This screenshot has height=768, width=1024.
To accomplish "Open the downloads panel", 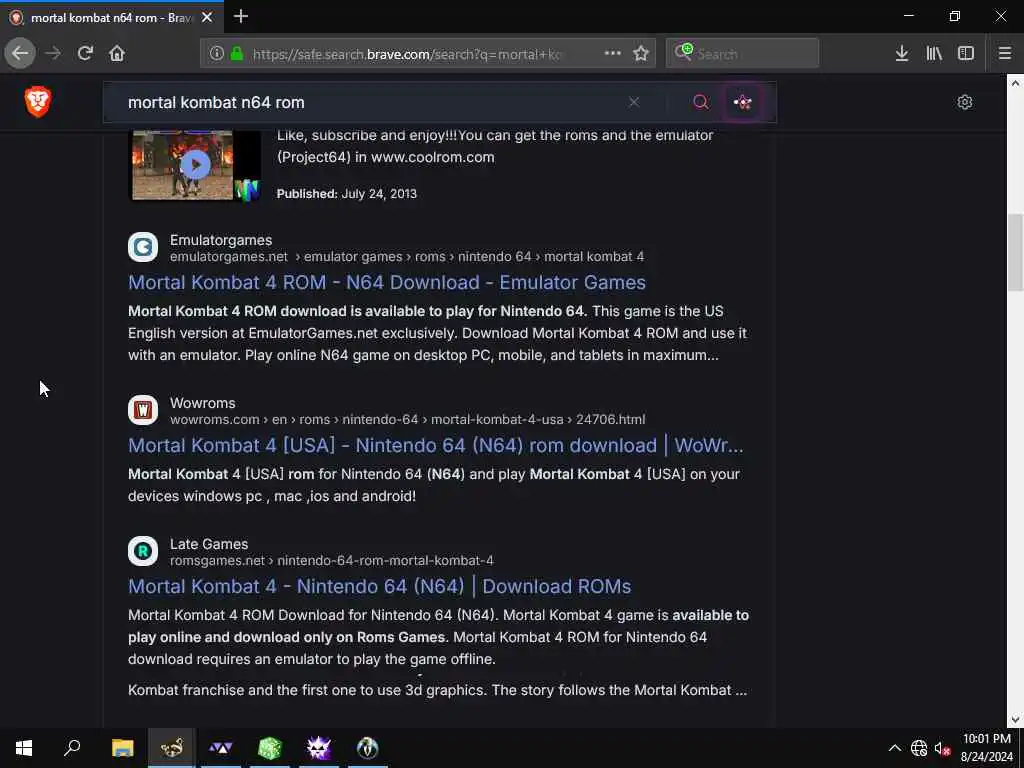I will click(902, 54).
